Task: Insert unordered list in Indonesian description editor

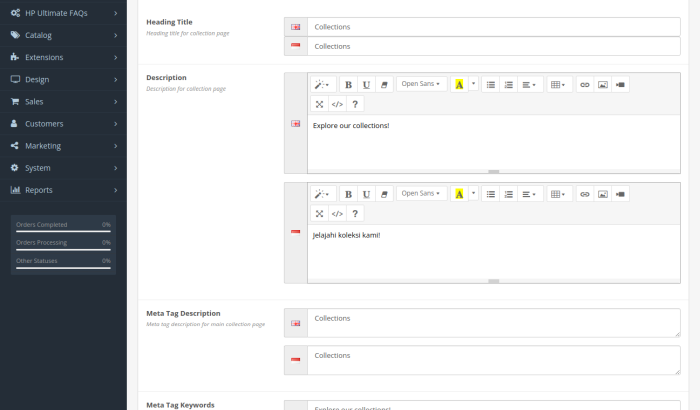Action: (491, 194)
